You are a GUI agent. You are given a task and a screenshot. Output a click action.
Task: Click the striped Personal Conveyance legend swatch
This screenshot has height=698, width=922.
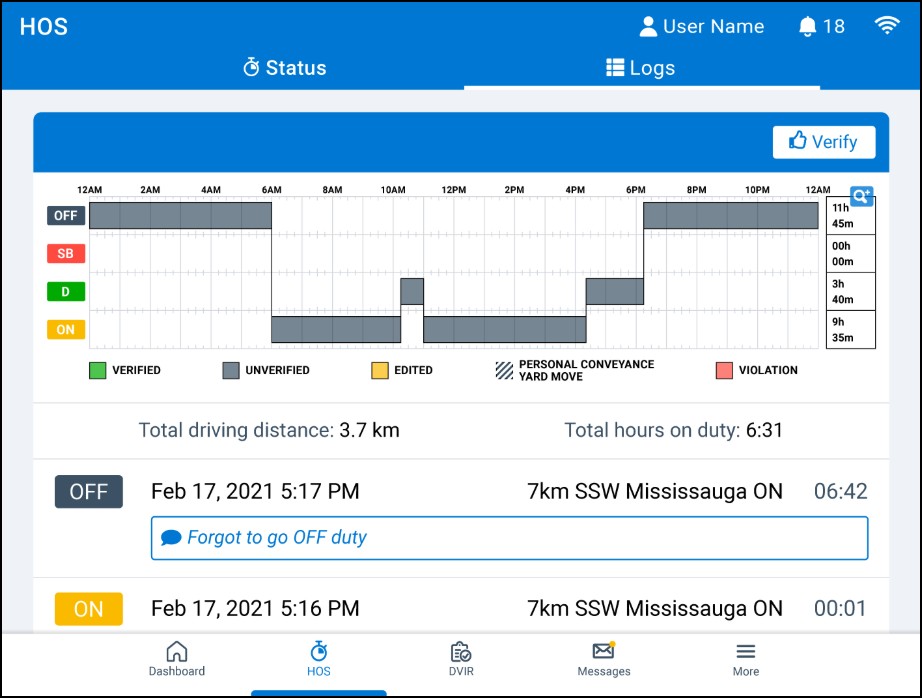point(505,370)
